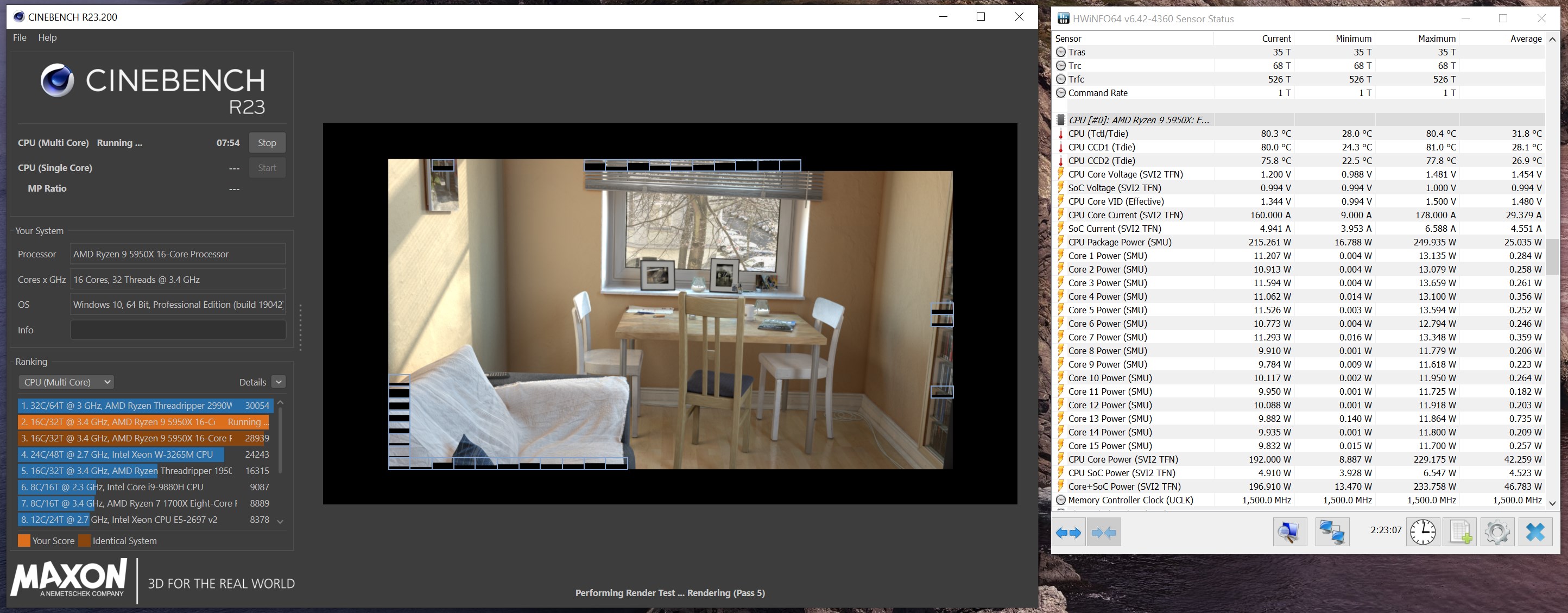Click the lightning icon beside CPU Package Power
Viewport: 1568px width, 613px height.
click(x=1061, y=242)
